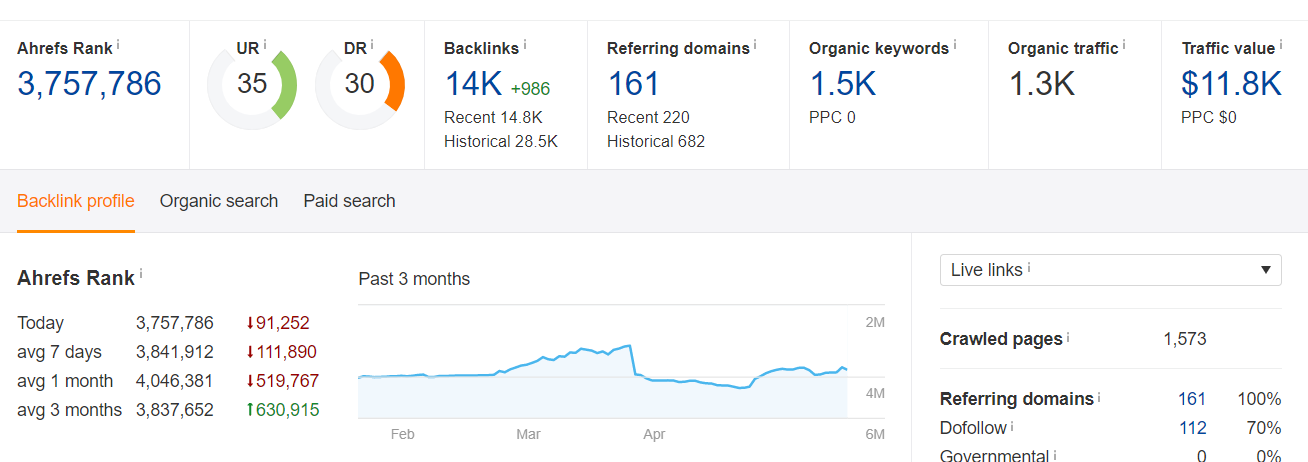Screen dimensions: 1308x462
Task: Open the Backlink profile tab
Action: [76, 201]
